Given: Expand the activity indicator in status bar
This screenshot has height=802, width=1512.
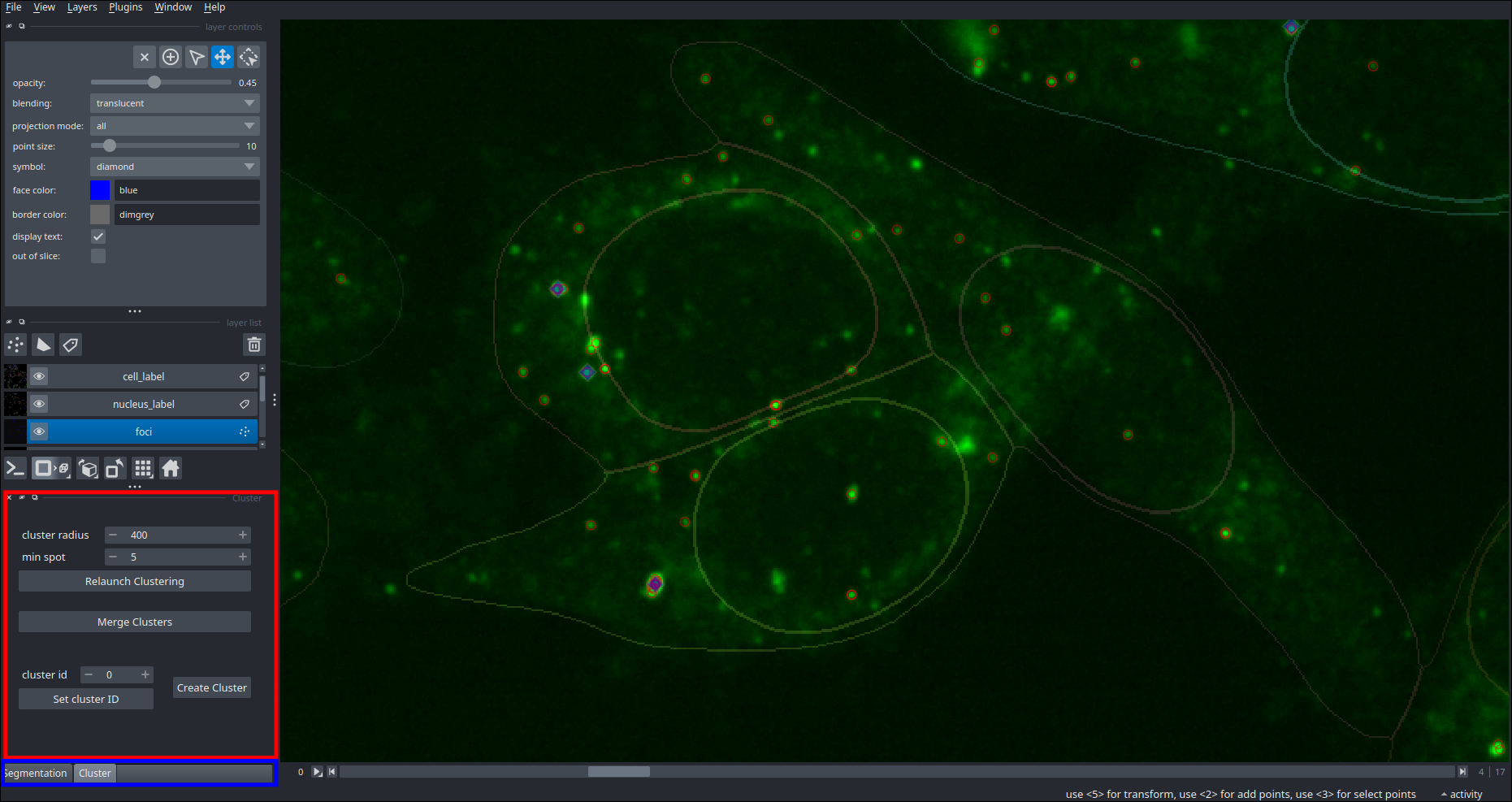Looking at the screenshot, I should [1462, 794].
